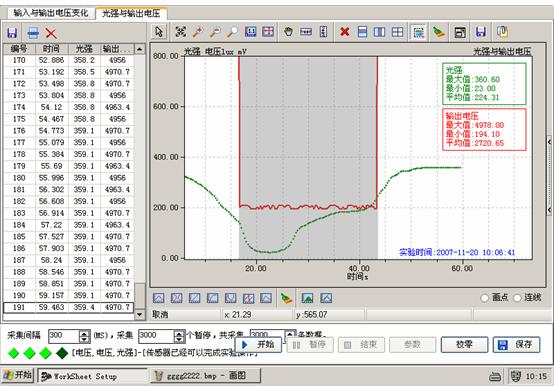
Task: Click the magnifier zoom icon in chart toolbar
Action: pyautogui.click(x=232, y=32)
